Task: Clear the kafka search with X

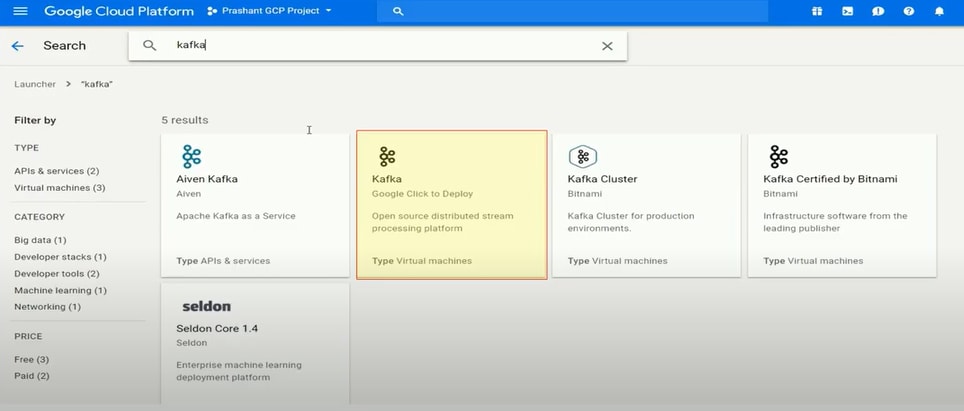Action: pyautogui.click(x=607, y=46)
